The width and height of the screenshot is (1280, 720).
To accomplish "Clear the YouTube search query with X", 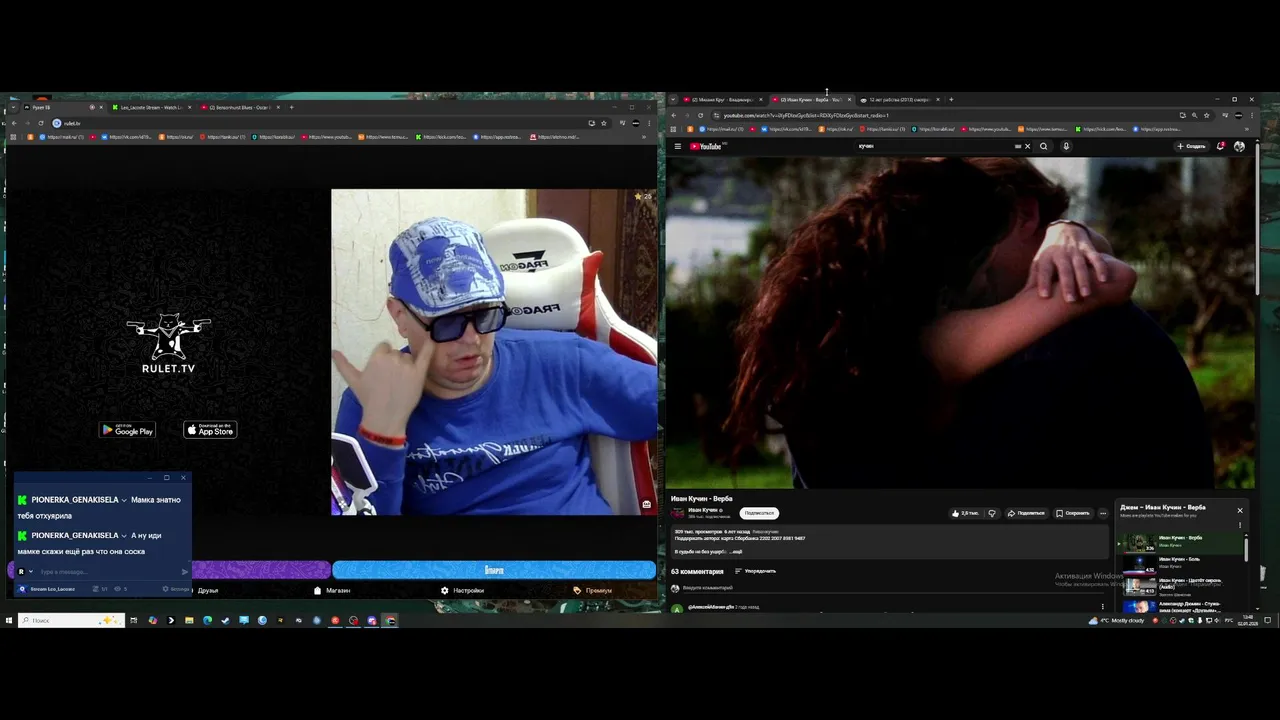I will click(x=1027, y=146).
